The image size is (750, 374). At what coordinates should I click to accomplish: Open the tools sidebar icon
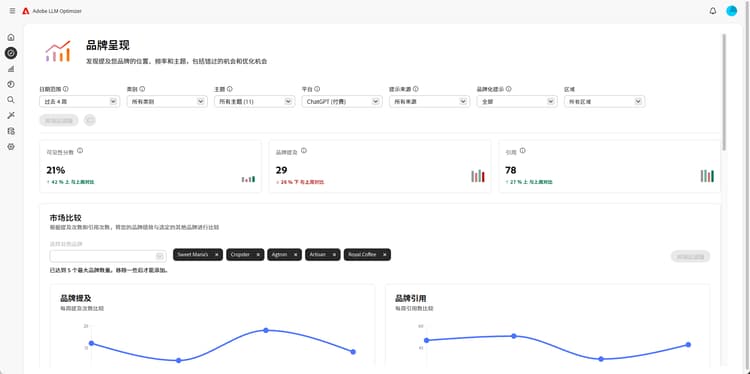(11, 115)
